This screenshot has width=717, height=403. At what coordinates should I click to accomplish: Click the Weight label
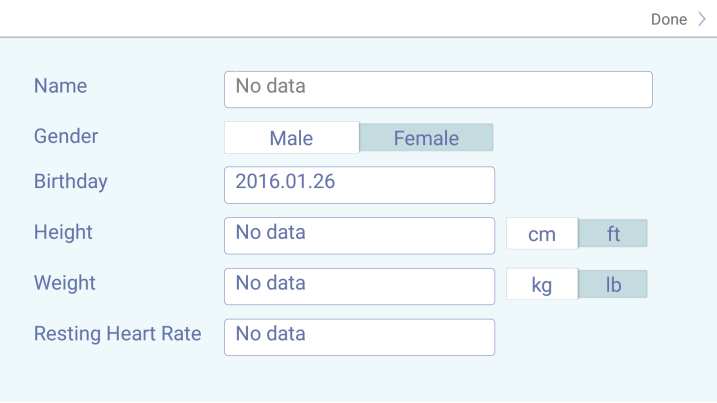coord(64,283)
